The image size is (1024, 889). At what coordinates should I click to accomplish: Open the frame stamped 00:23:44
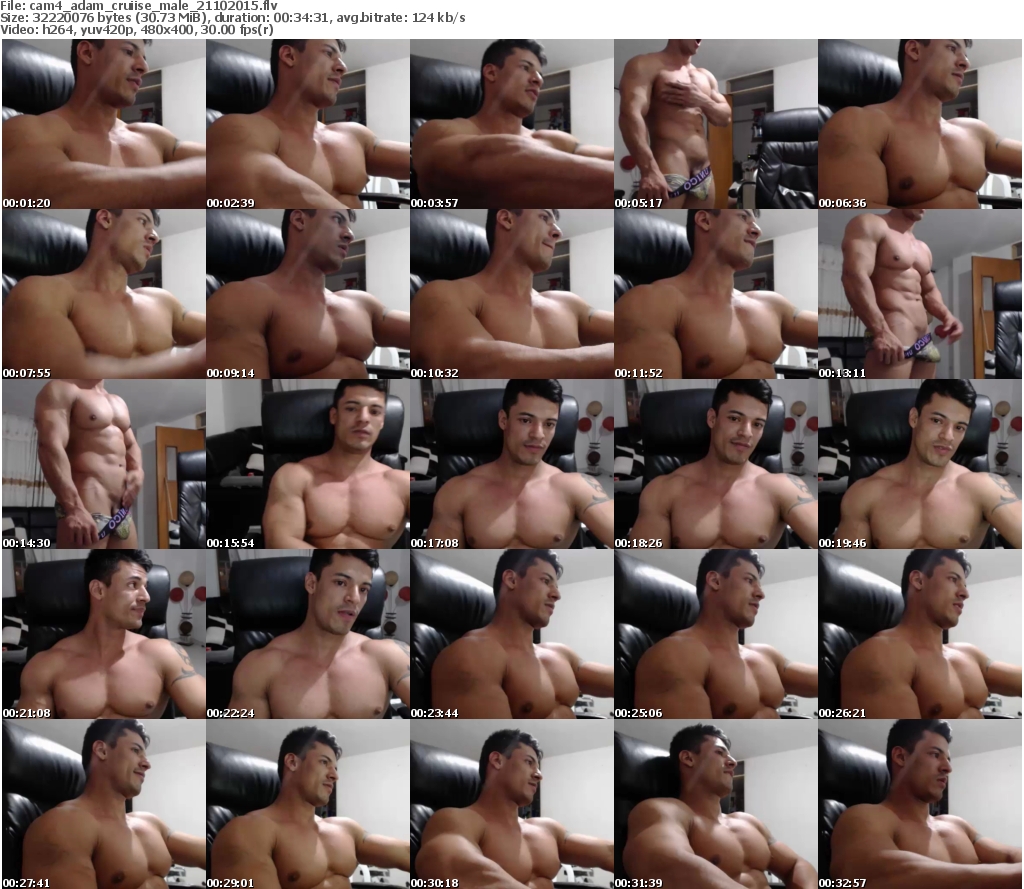[511, 634]
